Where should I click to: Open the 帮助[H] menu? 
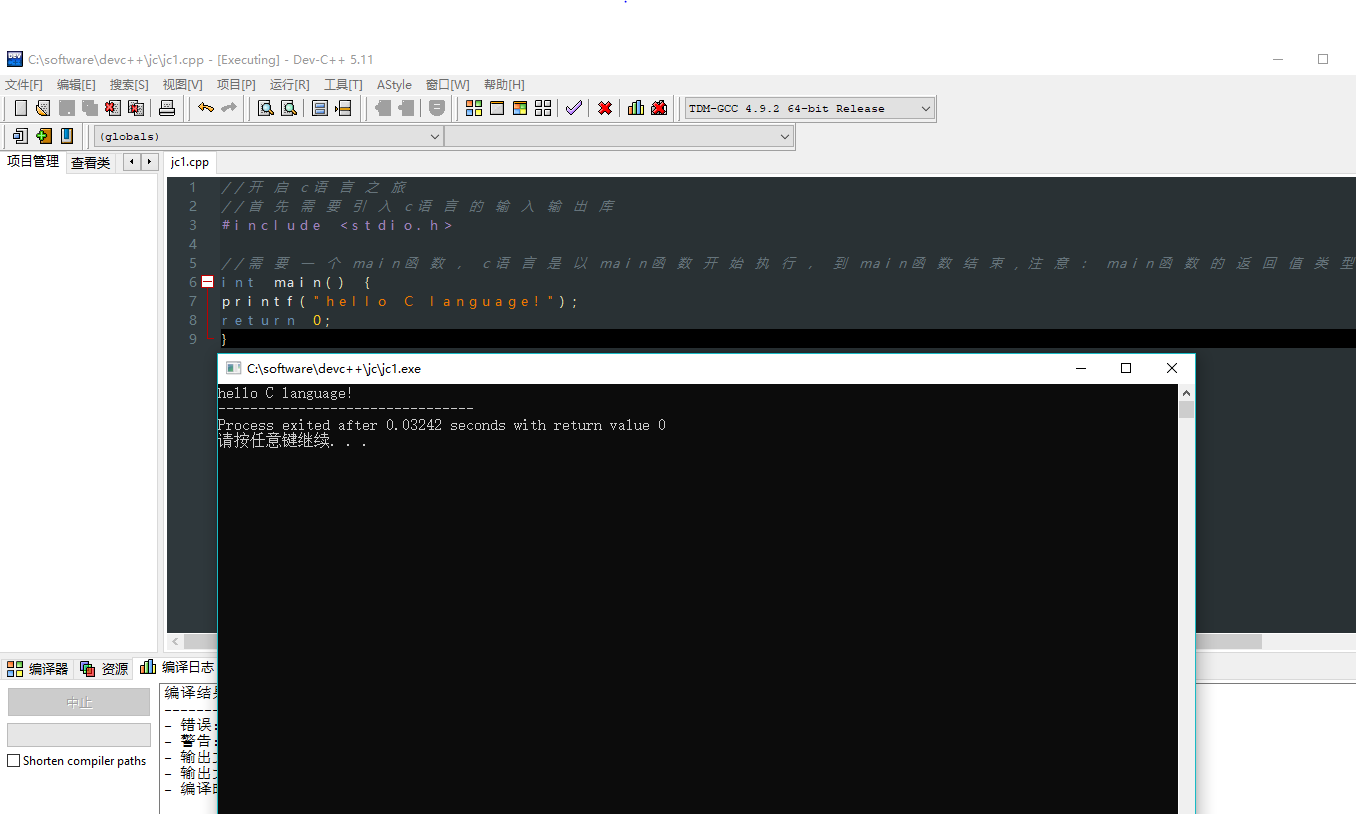coord(504,85)
